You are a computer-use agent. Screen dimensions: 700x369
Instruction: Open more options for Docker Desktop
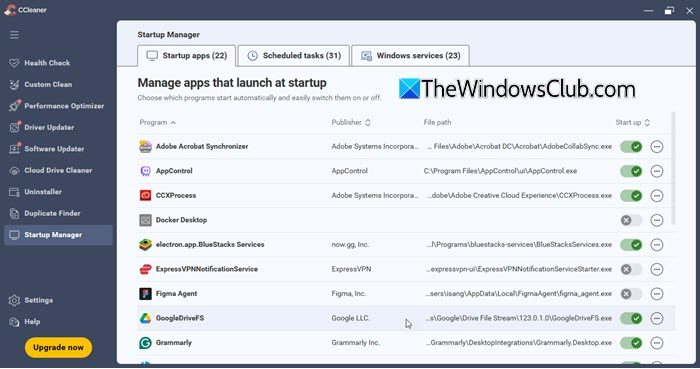click(657, 220)
